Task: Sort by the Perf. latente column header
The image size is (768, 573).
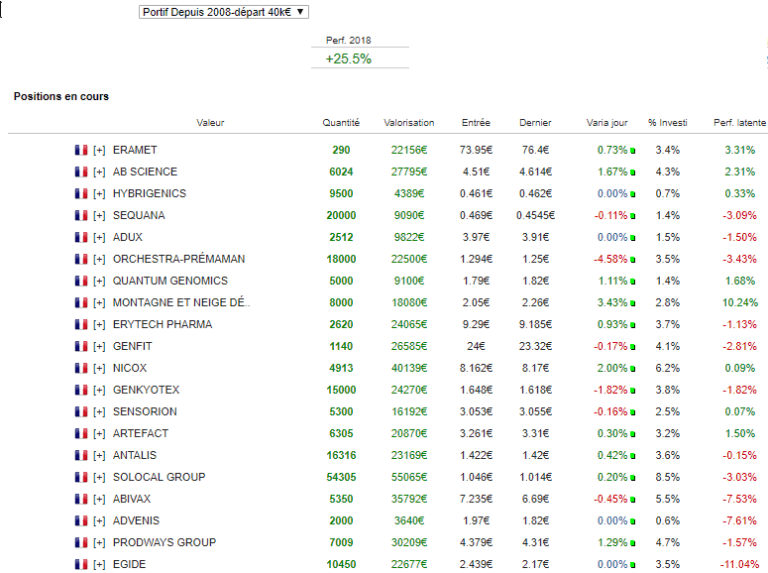Action: coord(739,123)
